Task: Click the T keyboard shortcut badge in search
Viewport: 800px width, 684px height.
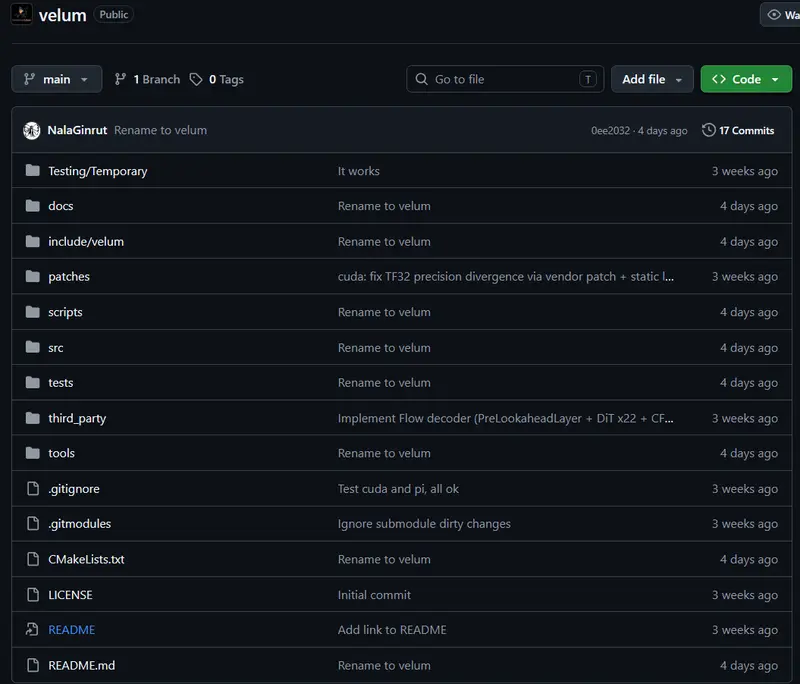Action: [588, 79]
